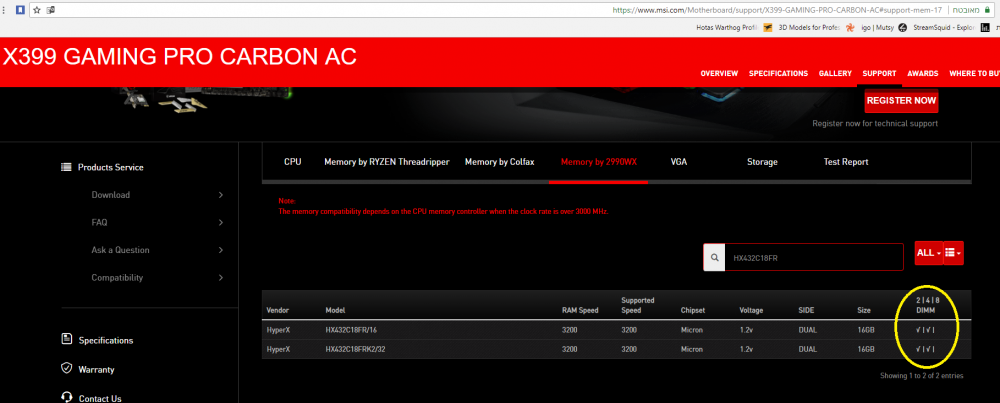1000x403 pixels.
Task: Sort by Size column header
Action: tap(864, 311)
